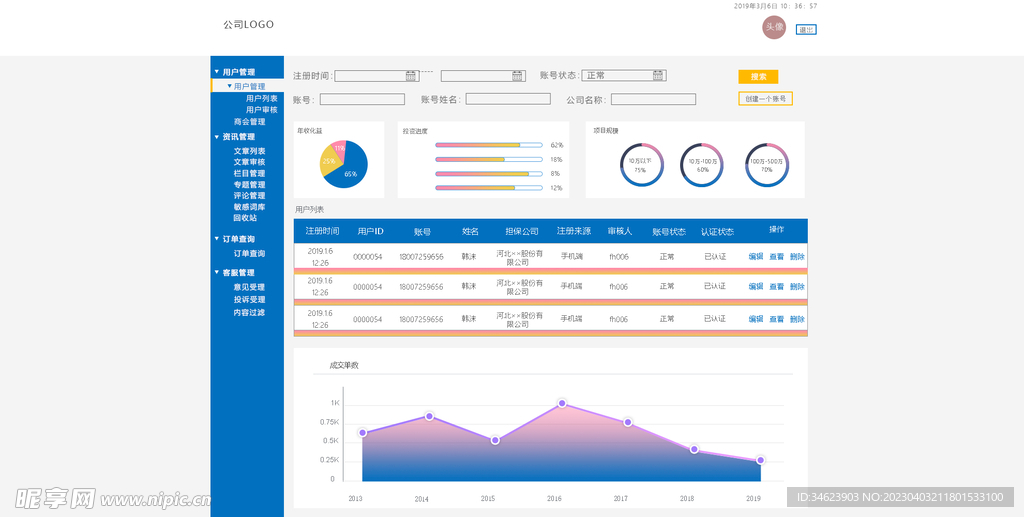Open 敏感词库 in the sidebar
This screenshot has height=517, width=1024.
click(249, 206)
